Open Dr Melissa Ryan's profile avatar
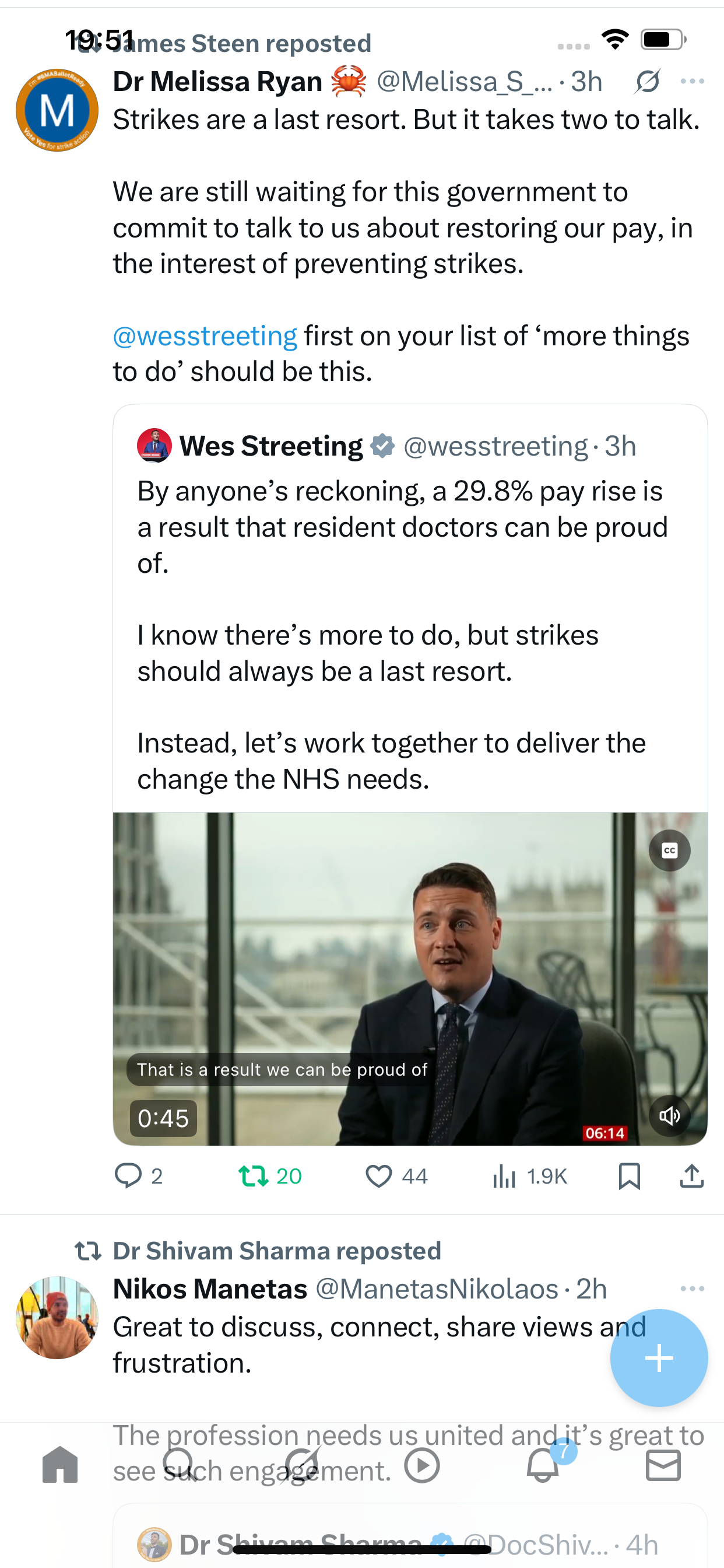This screenshot has height=1568, width=724. click(x=57, y=110)
